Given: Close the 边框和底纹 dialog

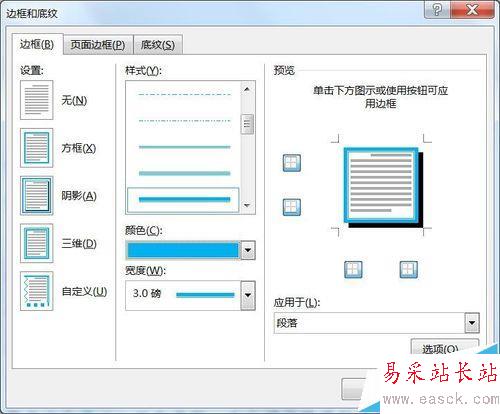Looking at the screenshot, I should click(472, 9).
